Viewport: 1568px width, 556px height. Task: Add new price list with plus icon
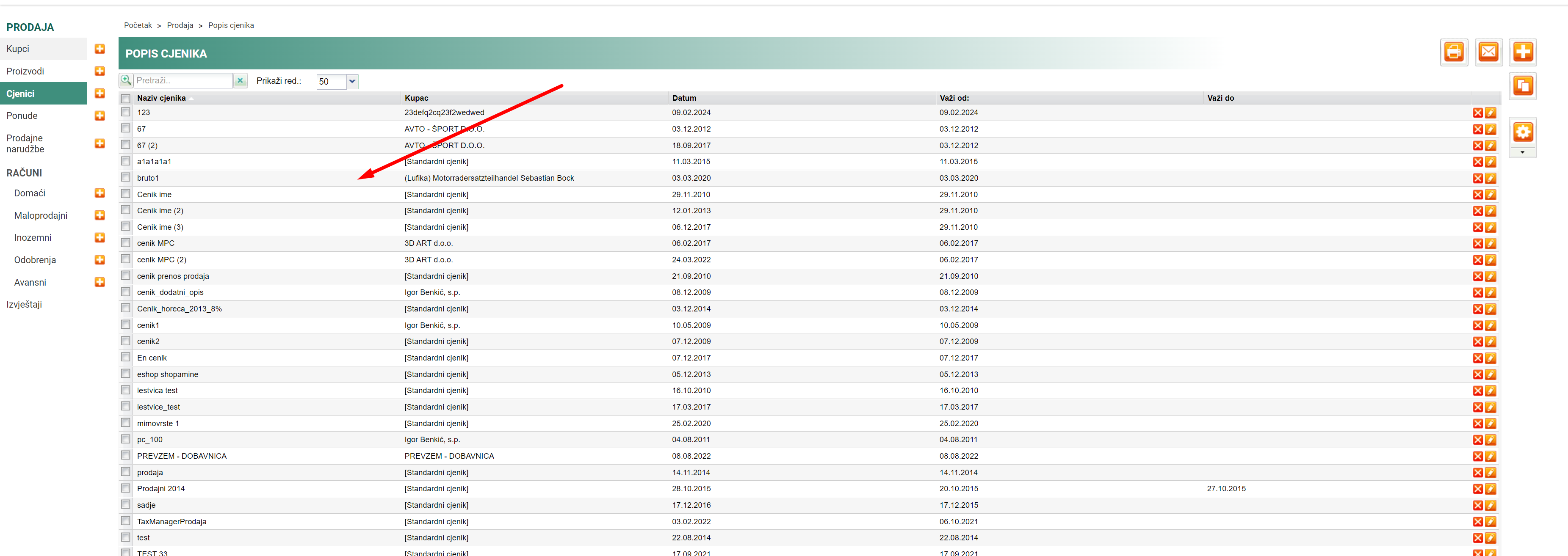click(1523, 52)
